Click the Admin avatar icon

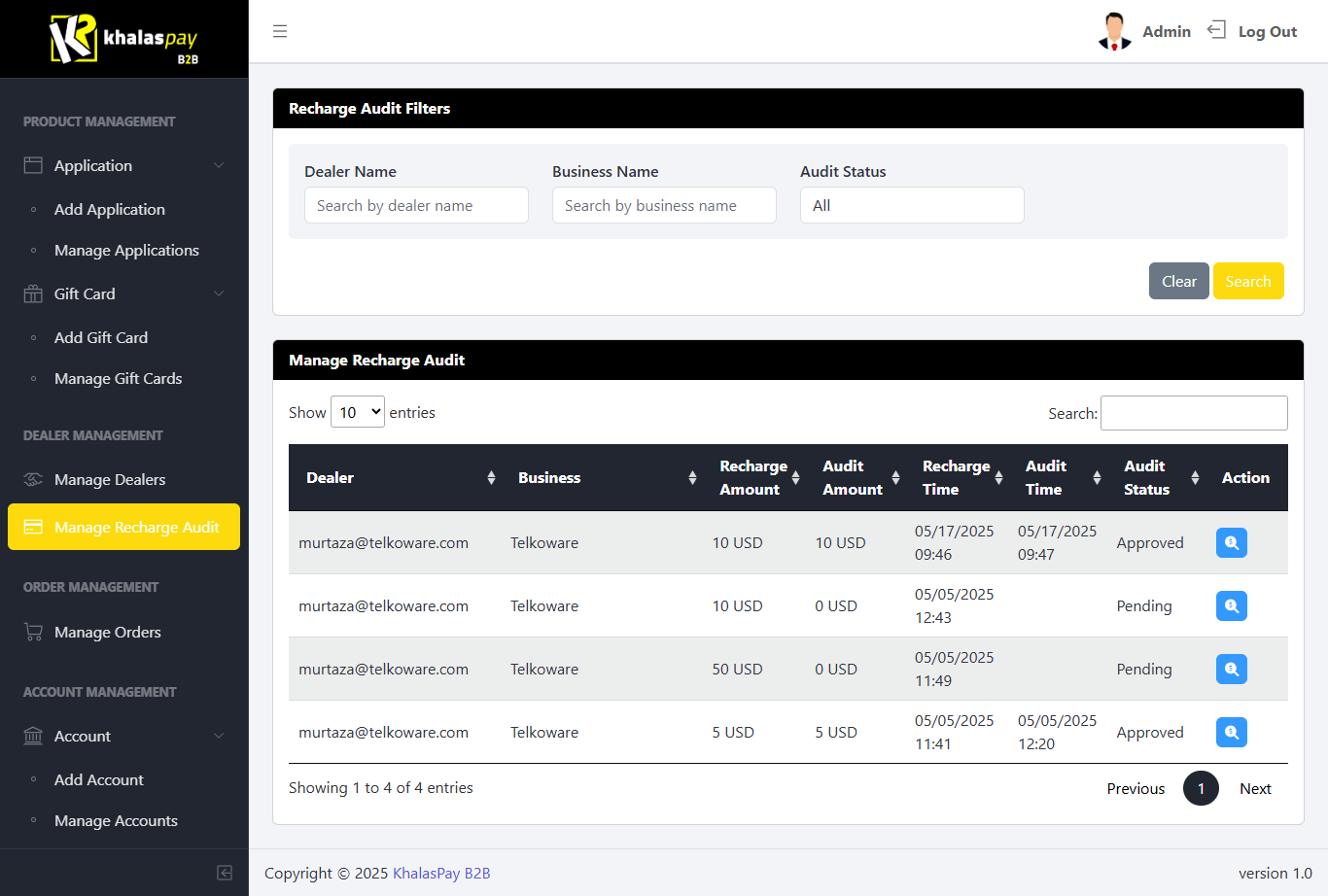pyautogui.click(x=1114, y=31)
